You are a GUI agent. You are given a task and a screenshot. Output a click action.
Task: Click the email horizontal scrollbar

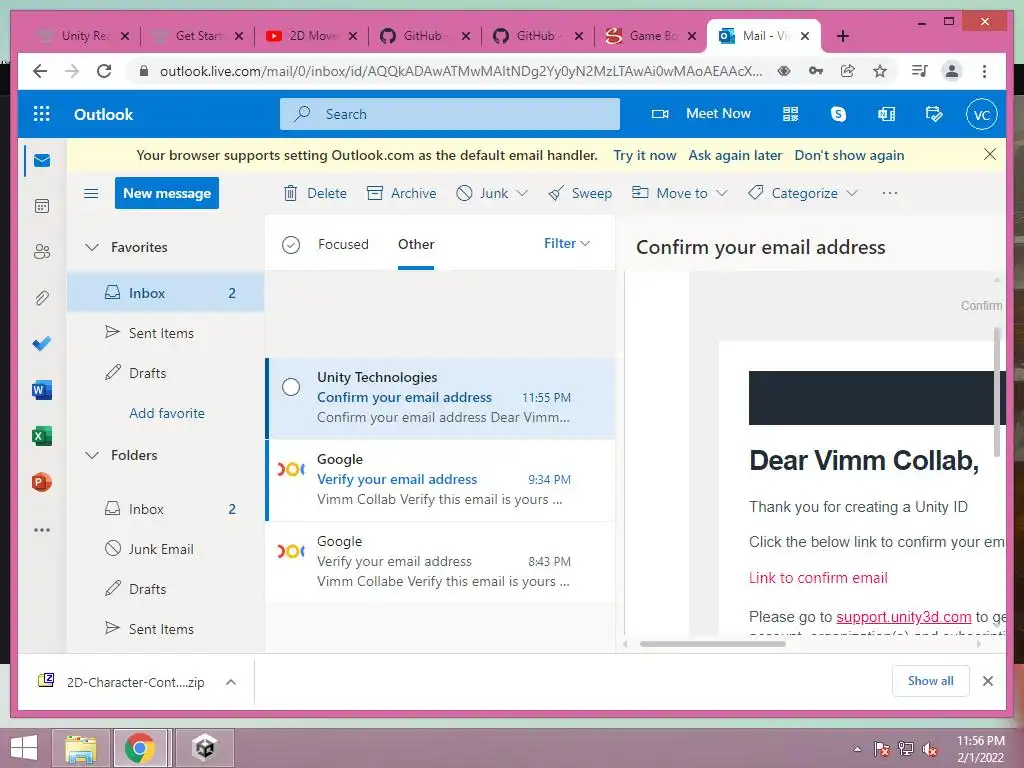(x=712, y=644)
